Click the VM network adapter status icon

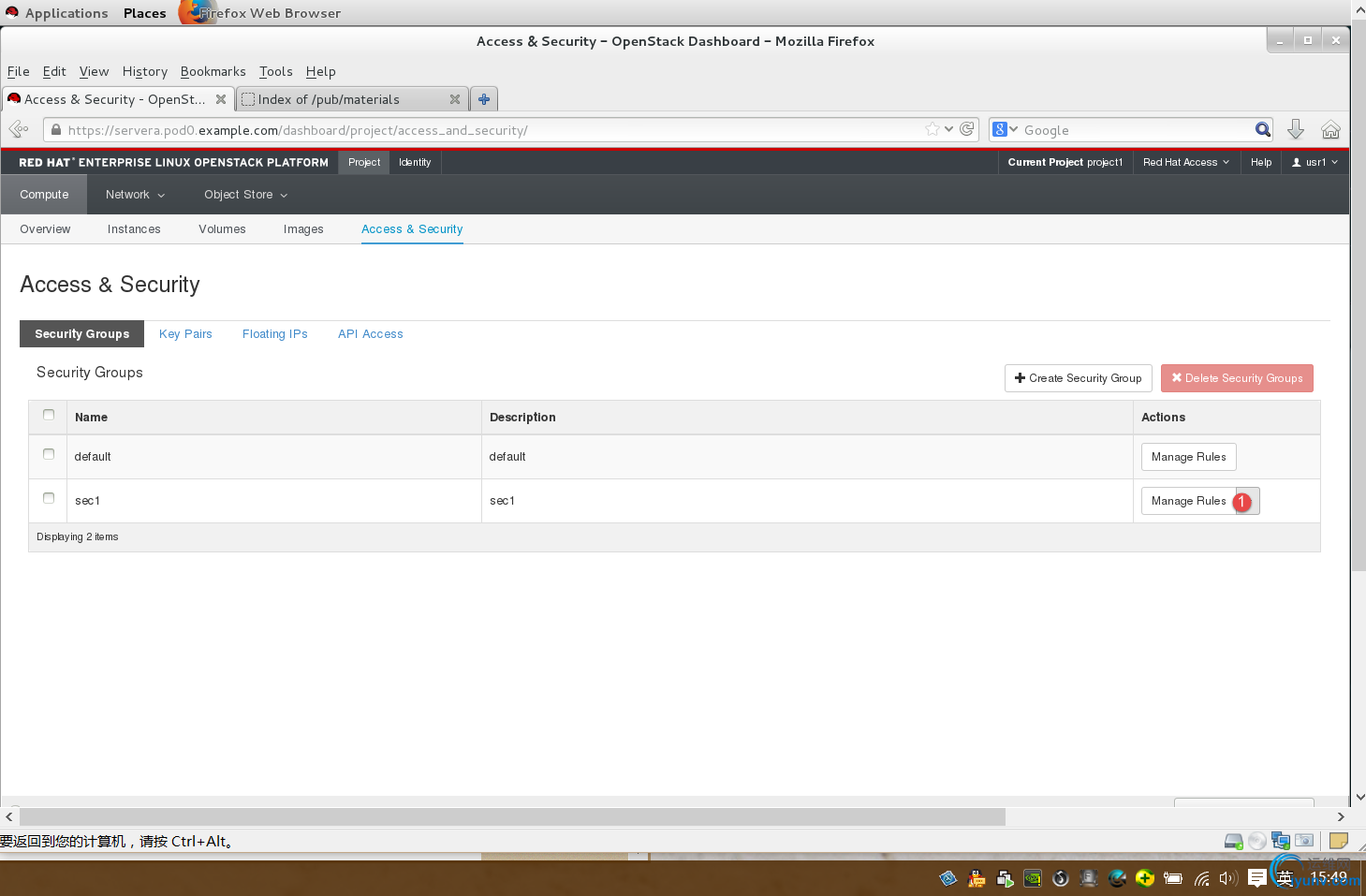[1281, 841]
